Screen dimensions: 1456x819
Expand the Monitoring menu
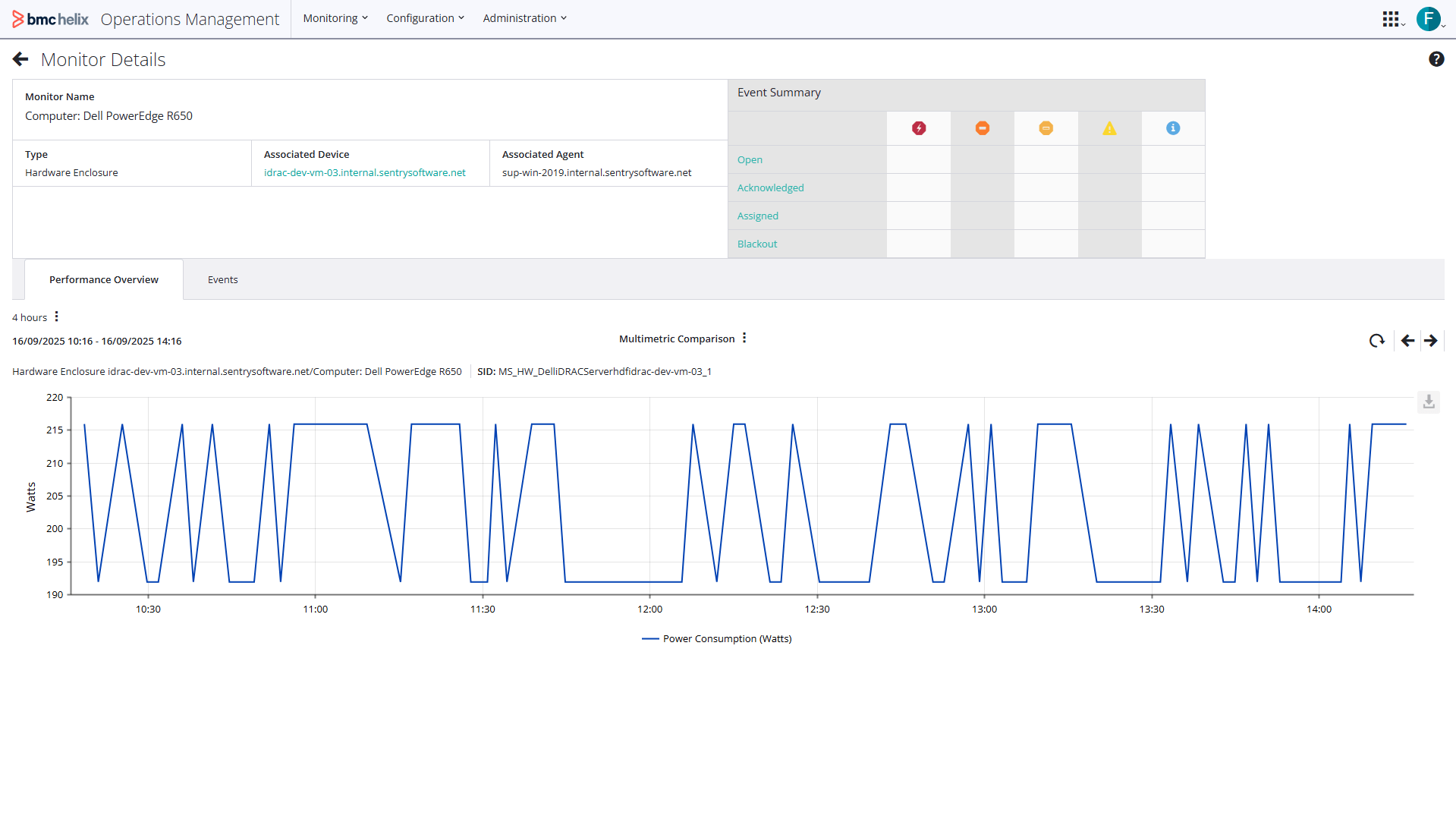click(335, 18)
